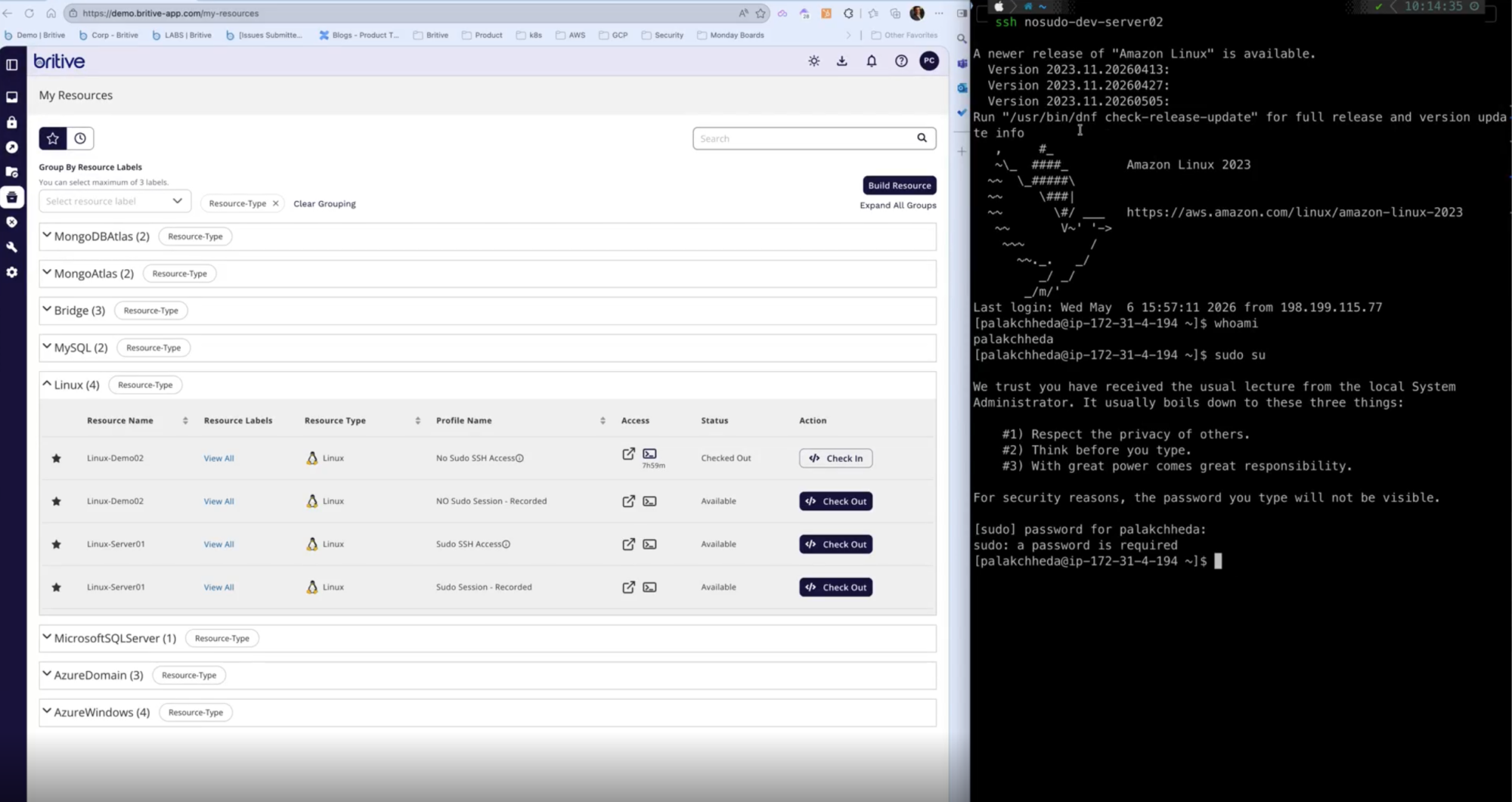Image resolution: width=1512 pixels, height=802 pixels.
Task: Toggle favorite star on NO Sudo Session - Recorded row
Action: pos(56,501)
